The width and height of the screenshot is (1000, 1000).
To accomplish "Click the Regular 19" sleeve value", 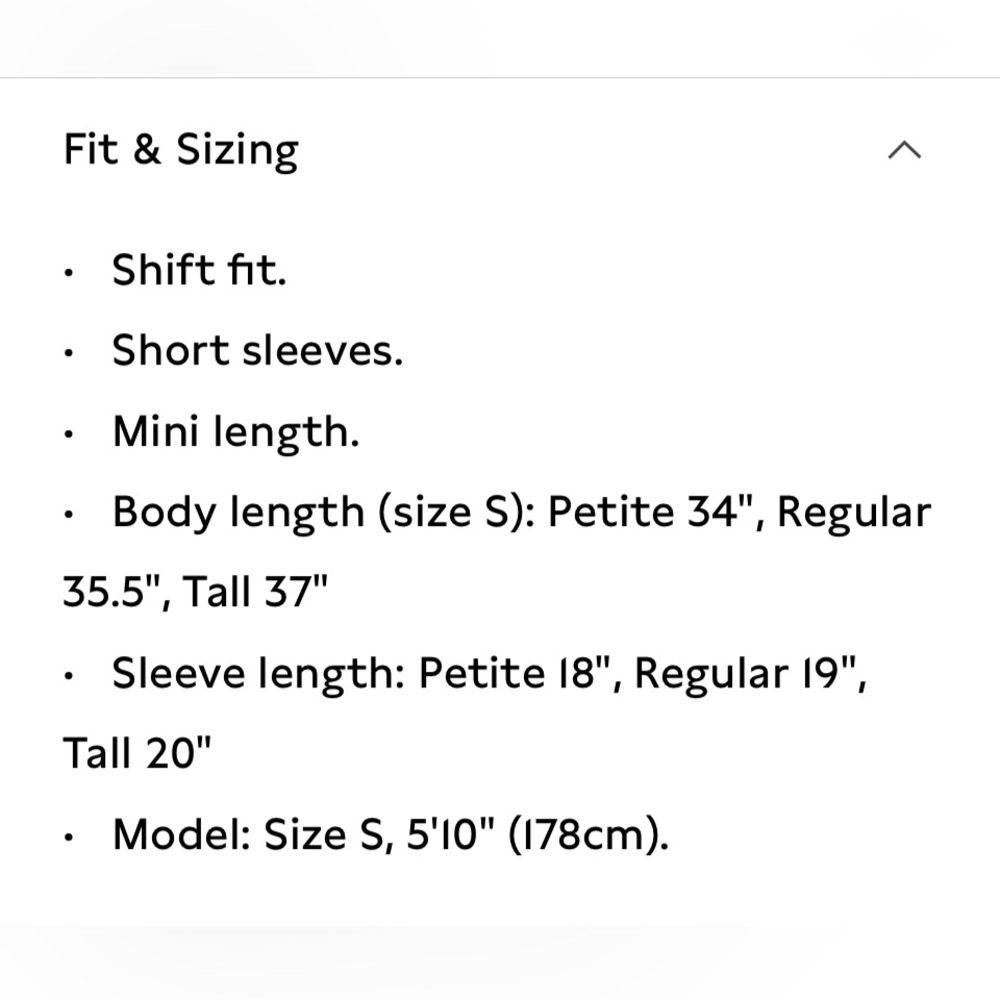I will click(x=751, y=674).
